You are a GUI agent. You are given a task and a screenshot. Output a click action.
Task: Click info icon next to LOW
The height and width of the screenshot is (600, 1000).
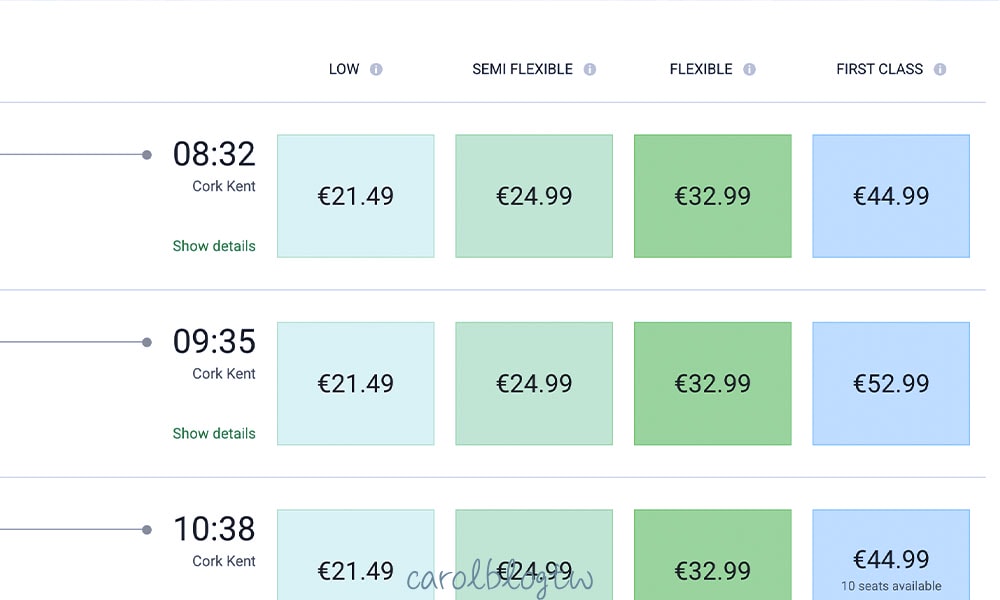pyautogui.click(x=376, y=70)
